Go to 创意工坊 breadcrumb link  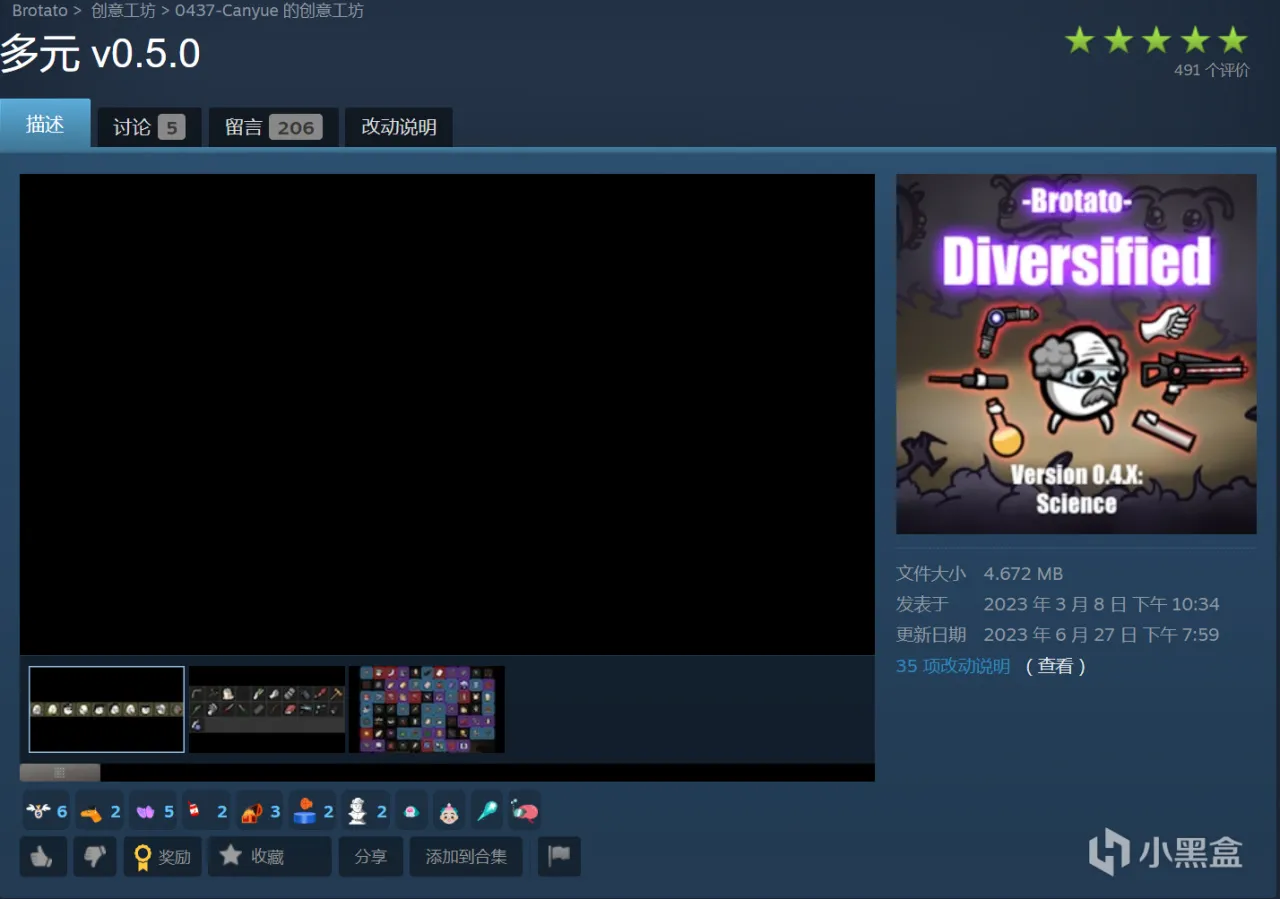[x=123, y=11]
